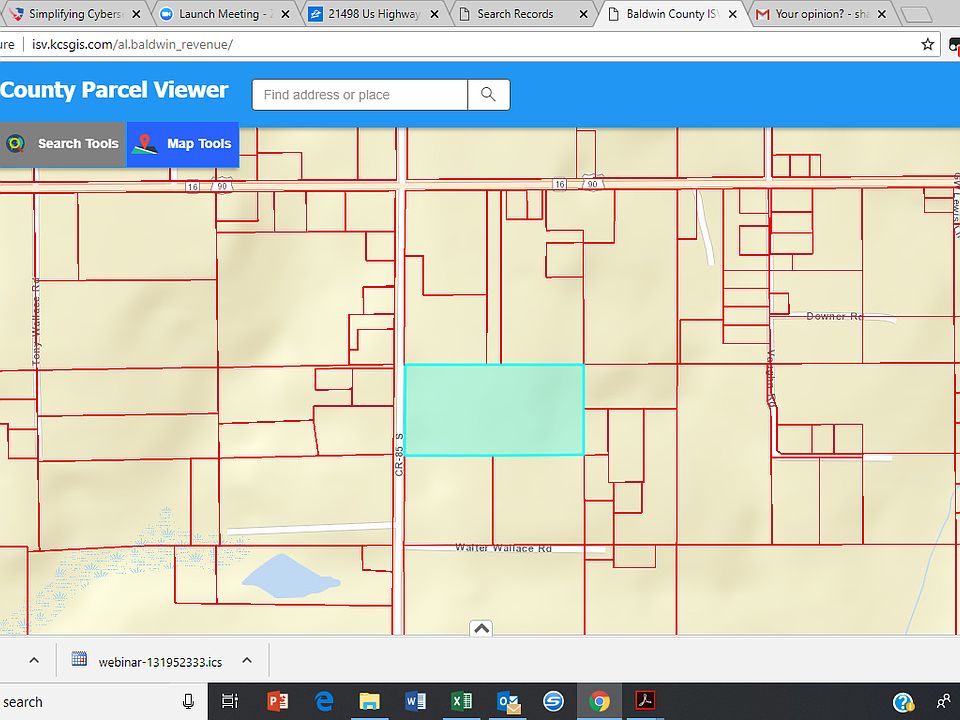Click the blue pond on the map

pyautogui.click(x=290, y=577)
